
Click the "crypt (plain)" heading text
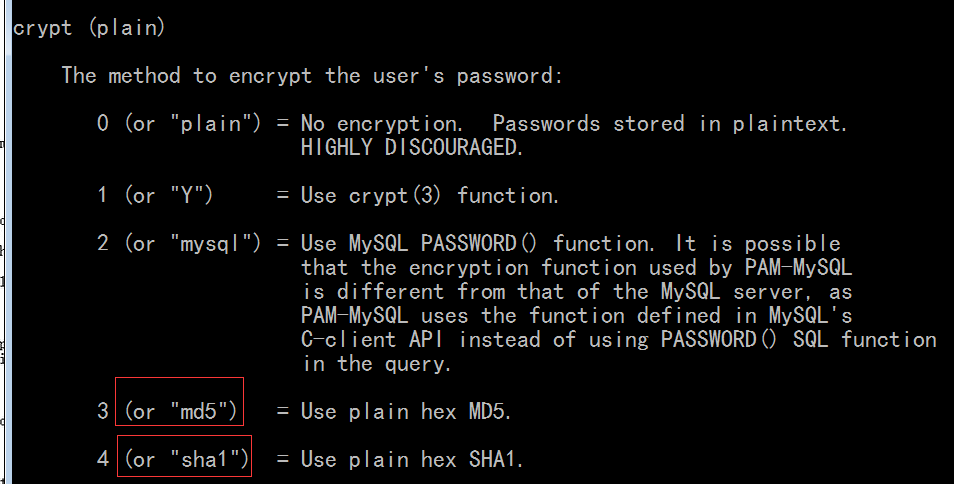(89, 28)
